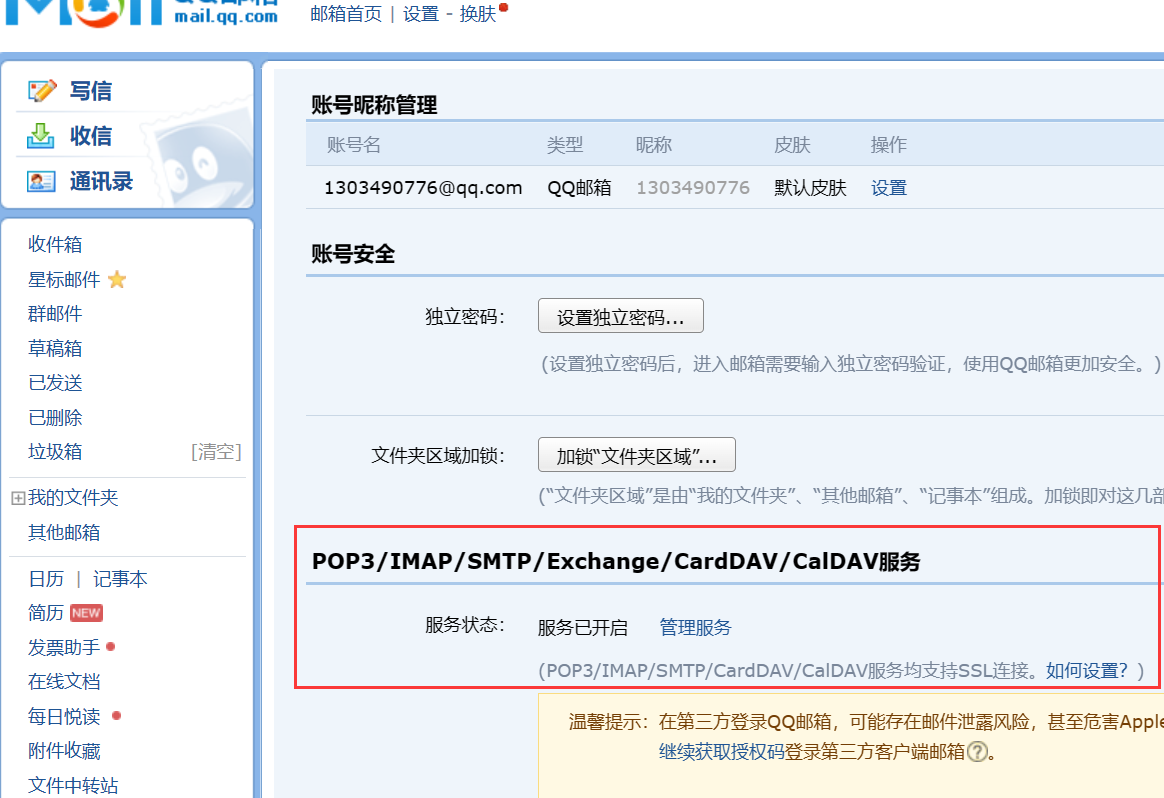This screenshot has height=798, width=1164.
Task: Open 简历 in the sidebar
Action: [46, 612]
